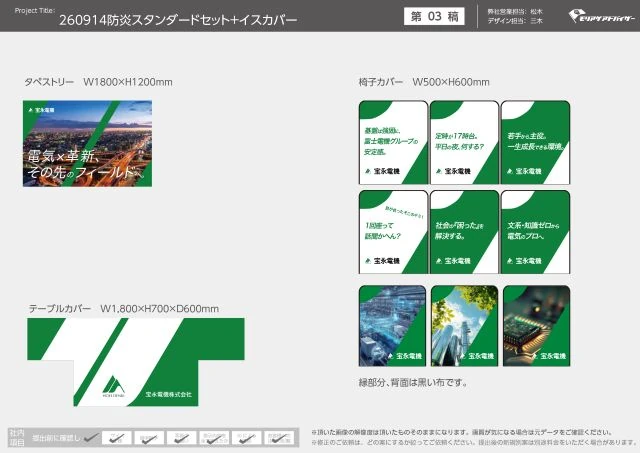Click the mountain logo mark on the table cover
Image resolution: width=640 pixels, height=453 pixels.
pos(113,386)
